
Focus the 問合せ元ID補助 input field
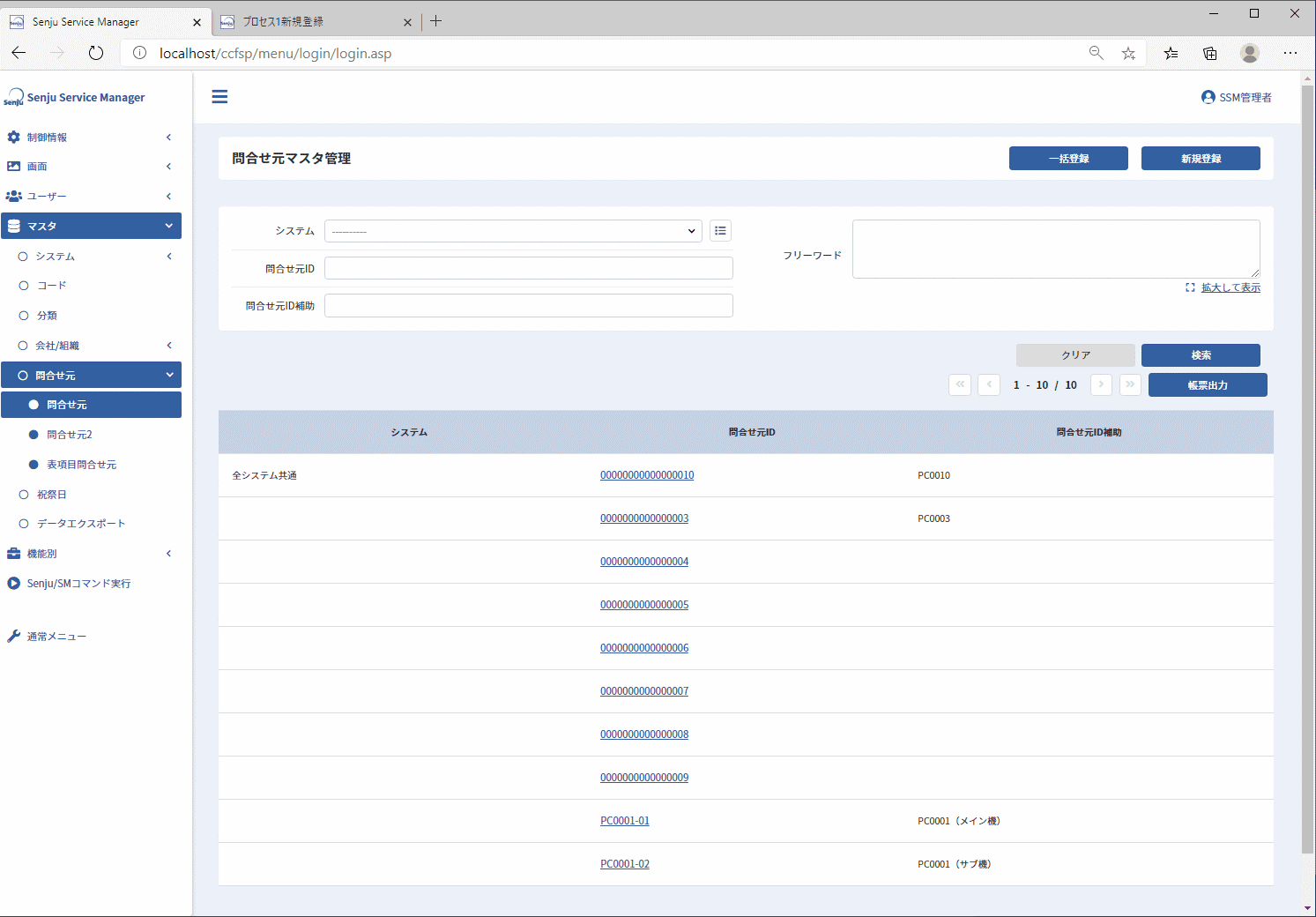[x=529, y=305]
